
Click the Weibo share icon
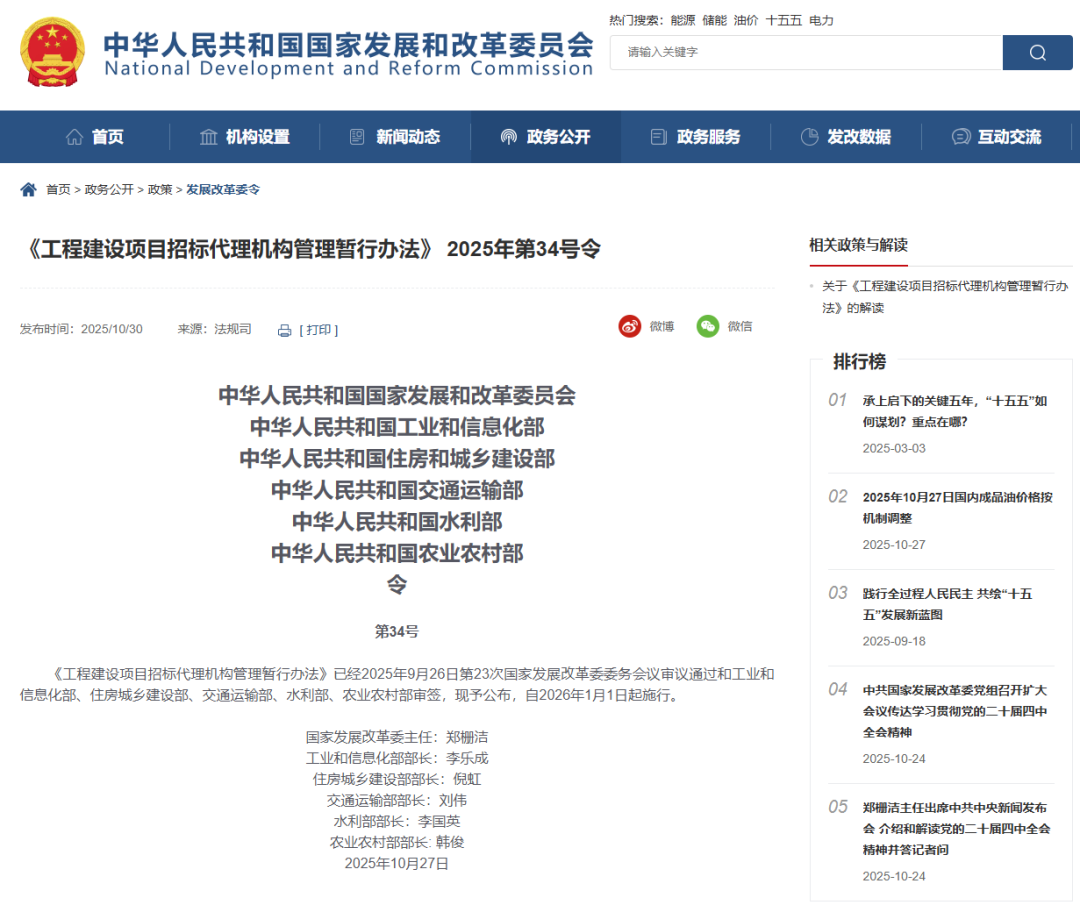click(630, 326)
